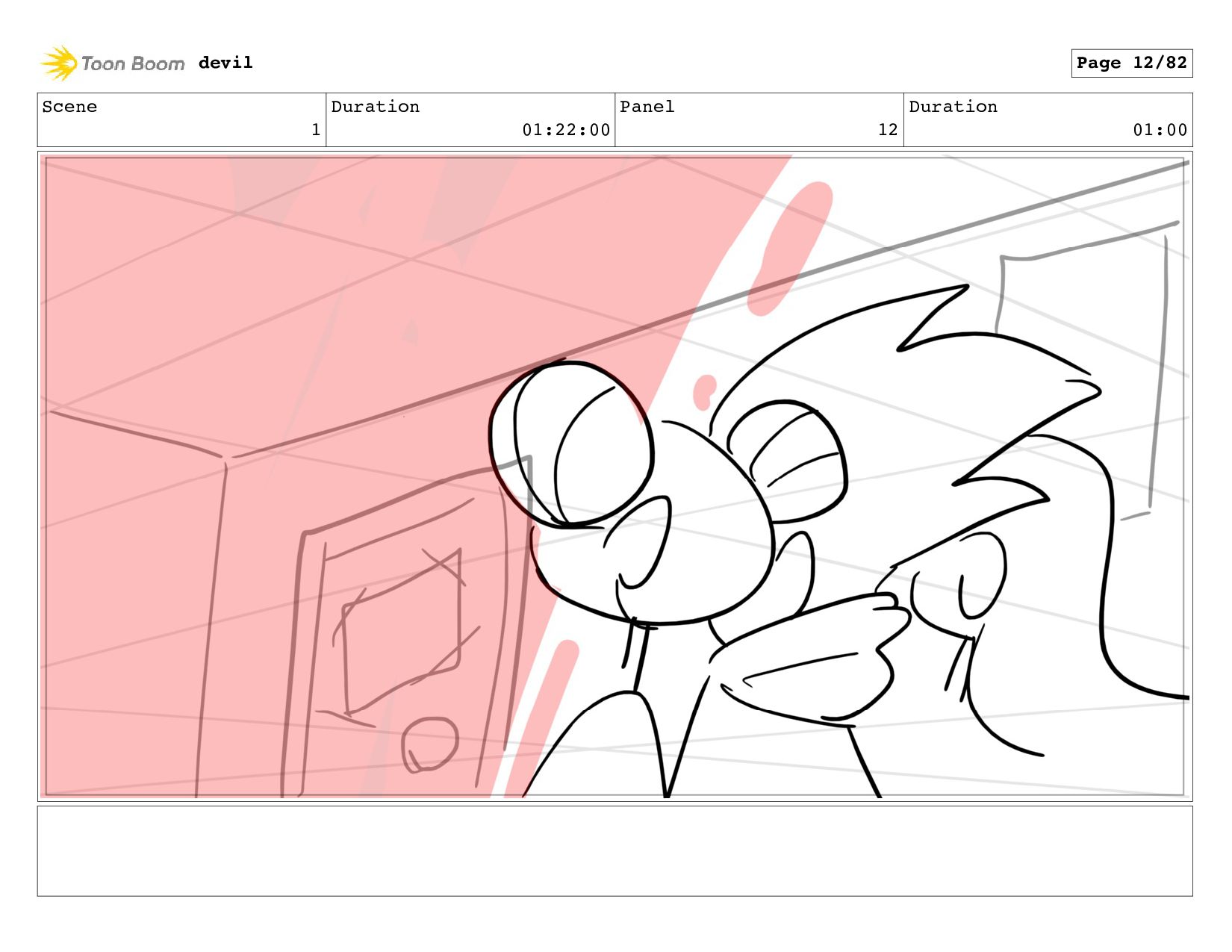Click the panel number value '12'

[x=888, y=130]
